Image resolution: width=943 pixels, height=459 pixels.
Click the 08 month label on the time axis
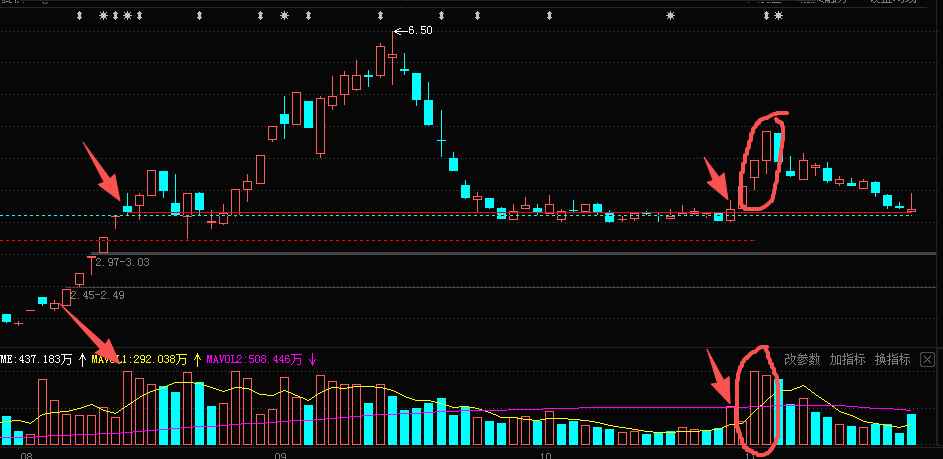(x=26, y=455)
